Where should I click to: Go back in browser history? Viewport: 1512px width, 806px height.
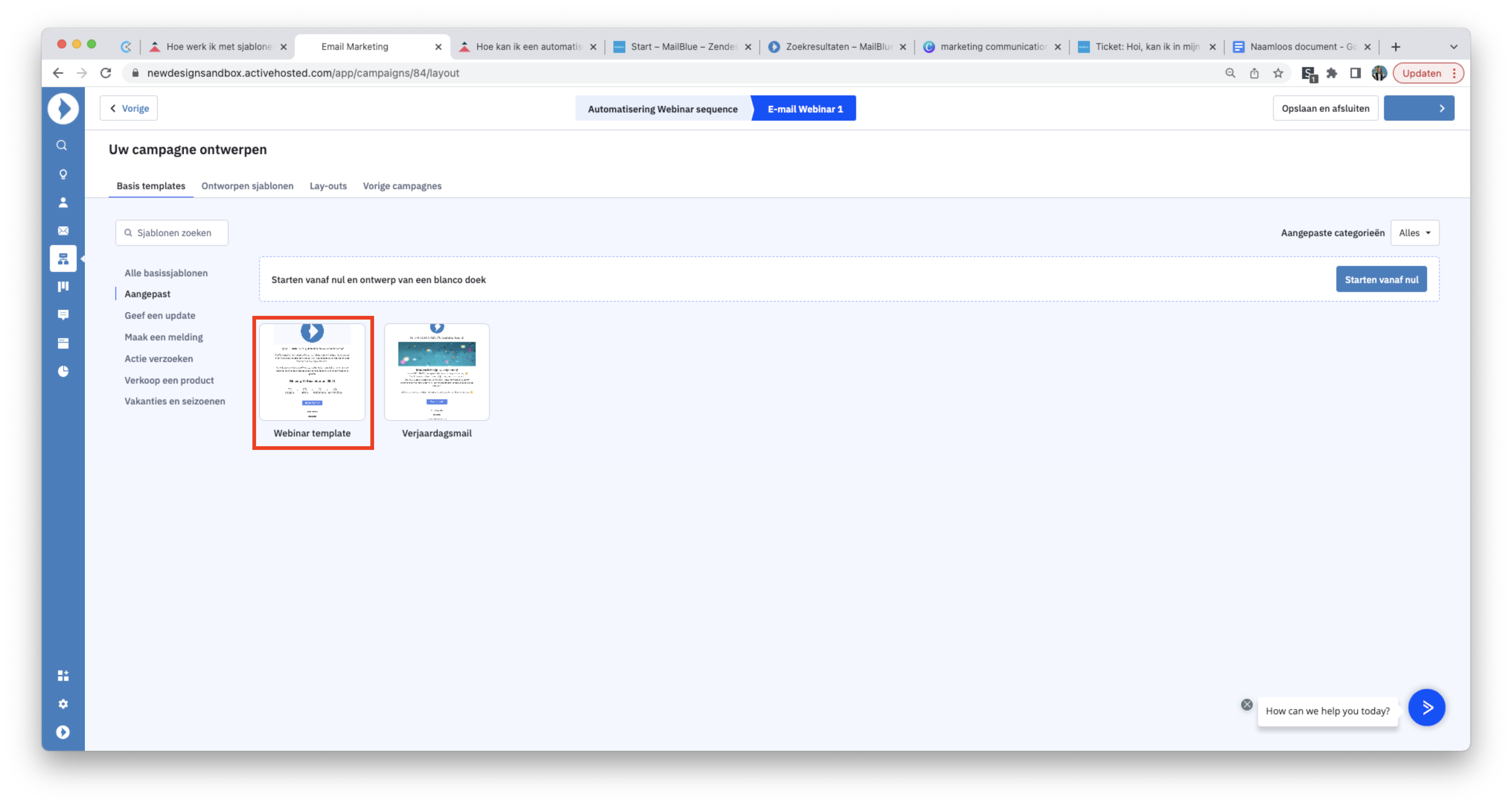[58, 73]
